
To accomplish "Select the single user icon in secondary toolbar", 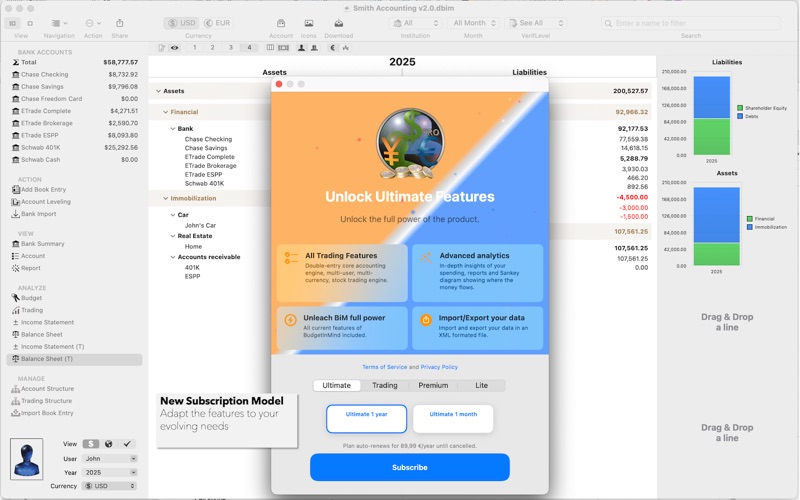I will pyautogui.click(x=302, y=47).
